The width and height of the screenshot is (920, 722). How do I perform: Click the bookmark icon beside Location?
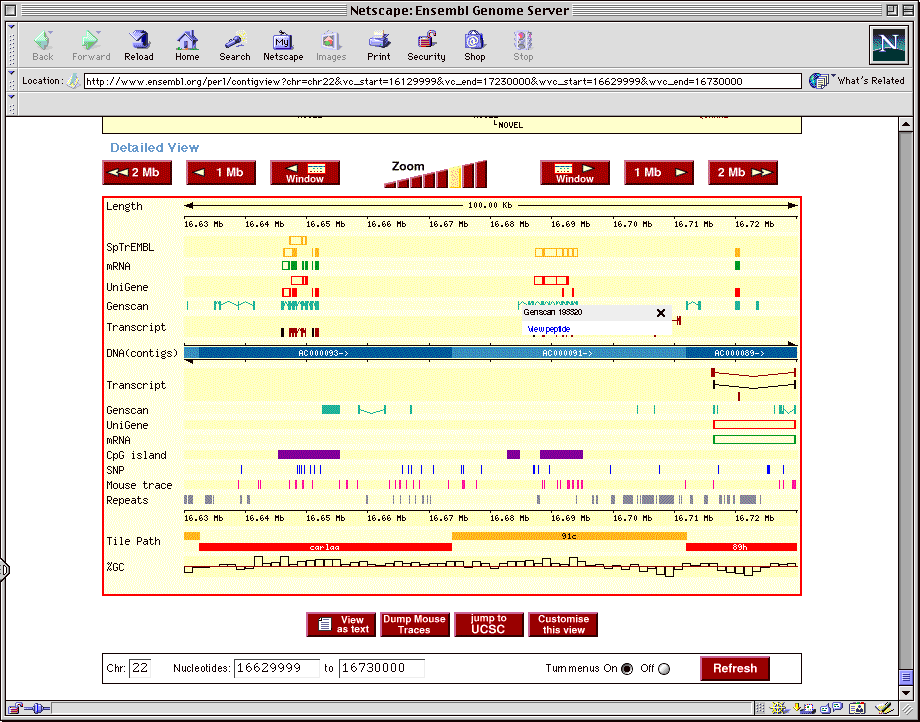pos(73,81)
